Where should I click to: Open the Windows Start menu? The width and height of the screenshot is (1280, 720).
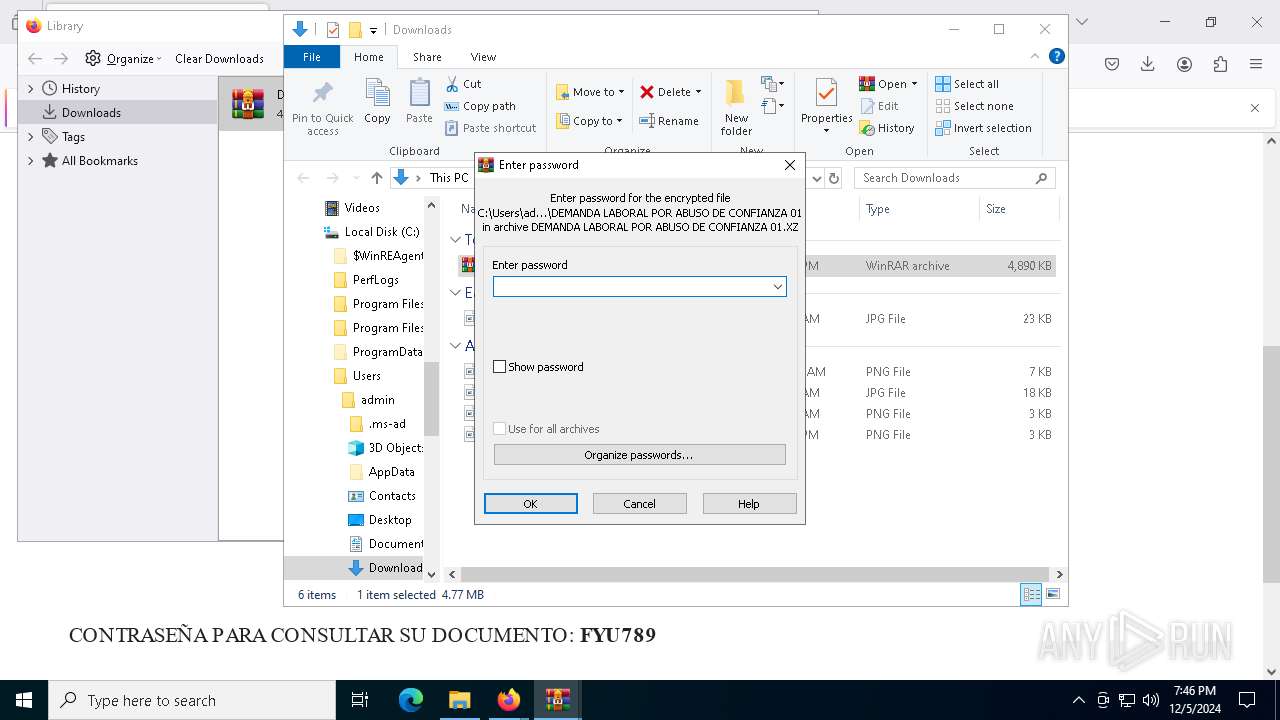point(24,700)
